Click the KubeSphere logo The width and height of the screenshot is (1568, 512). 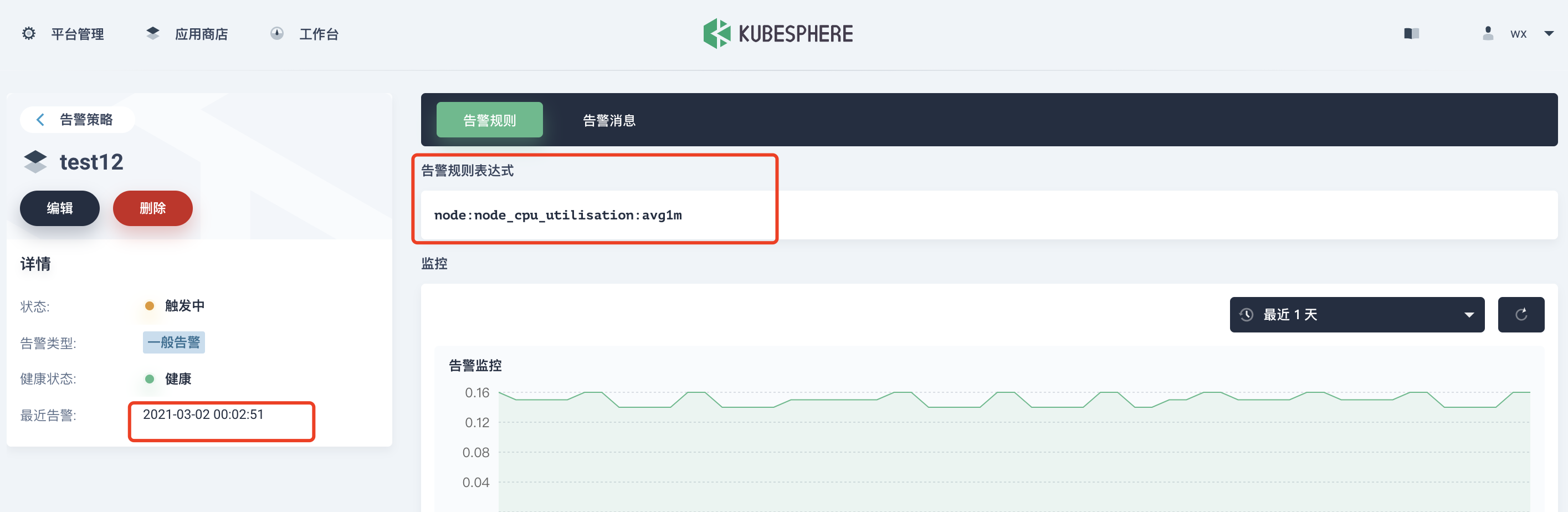click(778, 33)
